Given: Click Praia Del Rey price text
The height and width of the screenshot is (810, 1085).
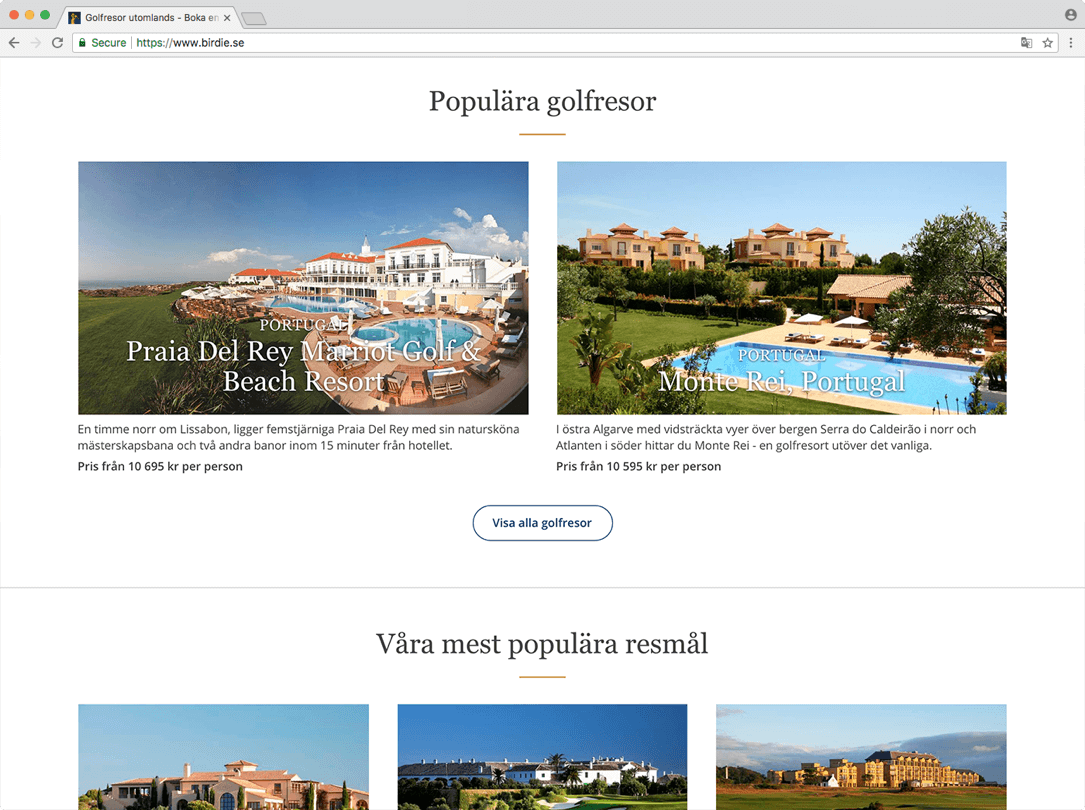Looking at the screenshot, I should pyautogui.click(x=160, y=466).
